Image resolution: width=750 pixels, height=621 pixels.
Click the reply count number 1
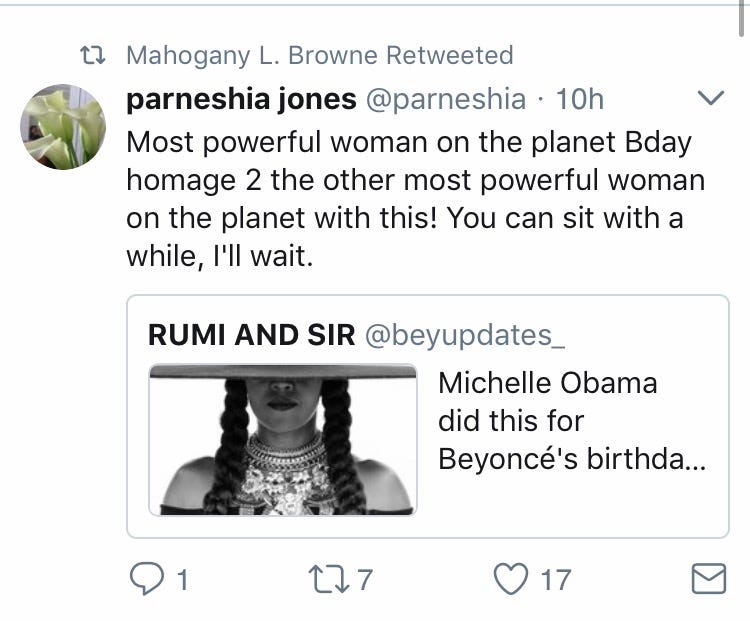(183, 578)
